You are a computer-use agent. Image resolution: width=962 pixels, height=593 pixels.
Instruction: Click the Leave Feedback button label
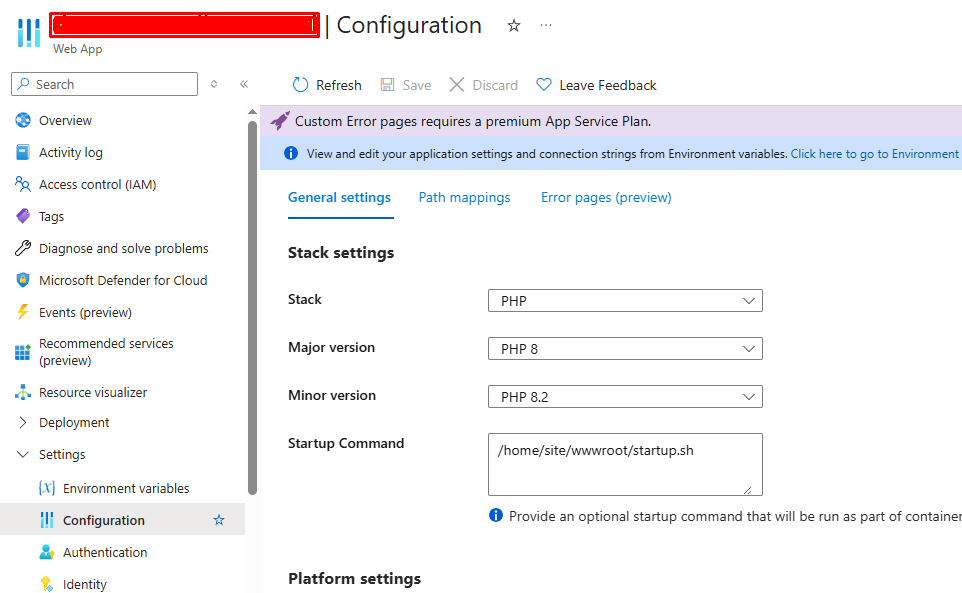(607, 85)
